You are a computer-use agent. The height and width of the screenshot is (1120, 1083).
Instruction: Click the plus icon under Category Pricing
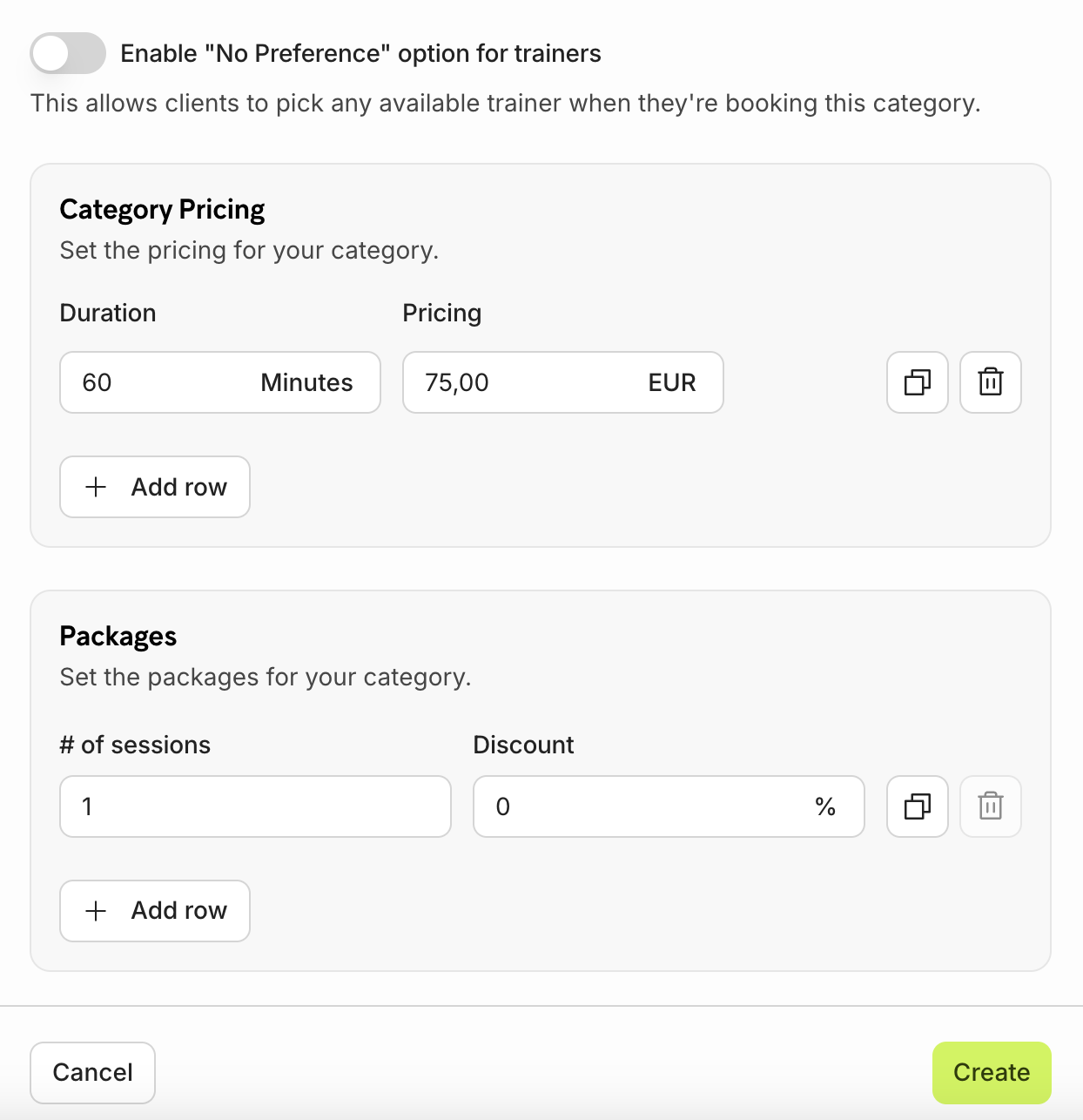[96, 487]
